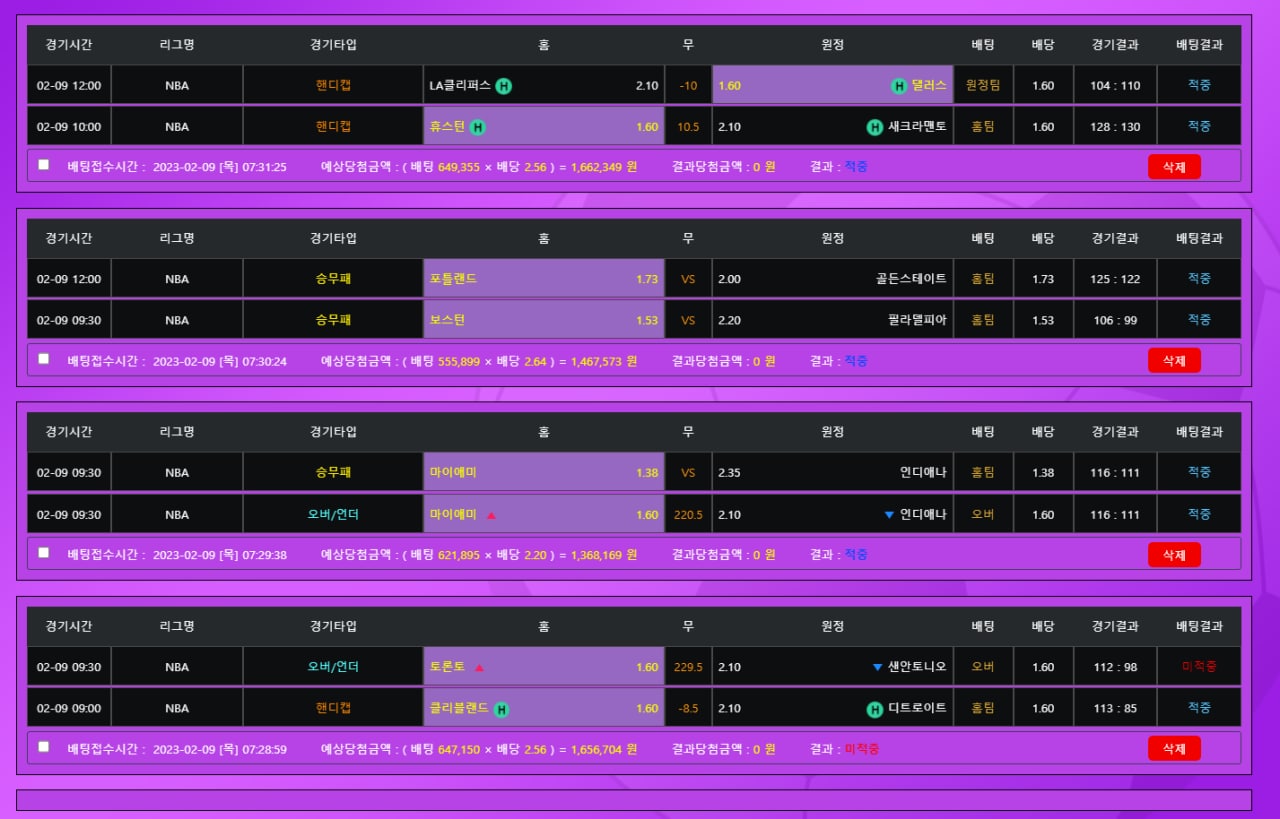Delete the bet placed at 07:31:25
The height and width of the screenshot is (819, 1280).
(x=1174, y=167)
